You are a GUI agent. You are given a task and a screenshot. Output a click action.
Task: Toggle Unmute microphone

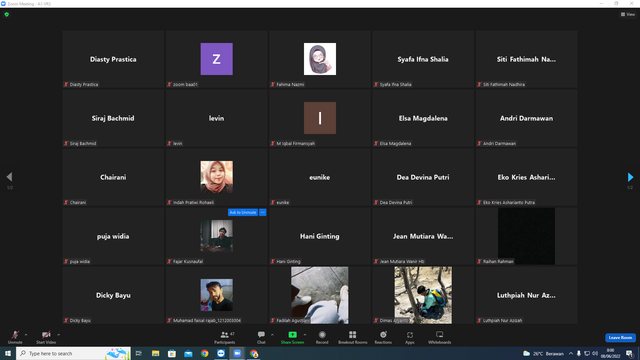(15, 337)
